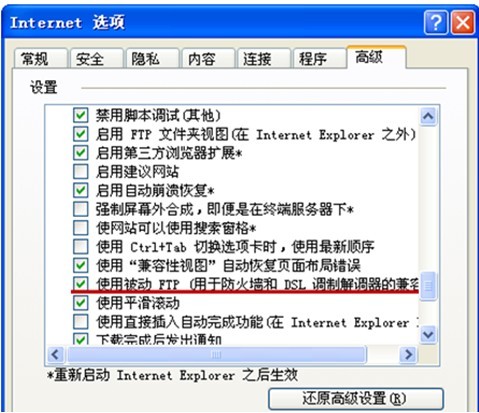
Task: Uncheck 使用被动 FTP checkbox
Action: [x=81, y=284]
